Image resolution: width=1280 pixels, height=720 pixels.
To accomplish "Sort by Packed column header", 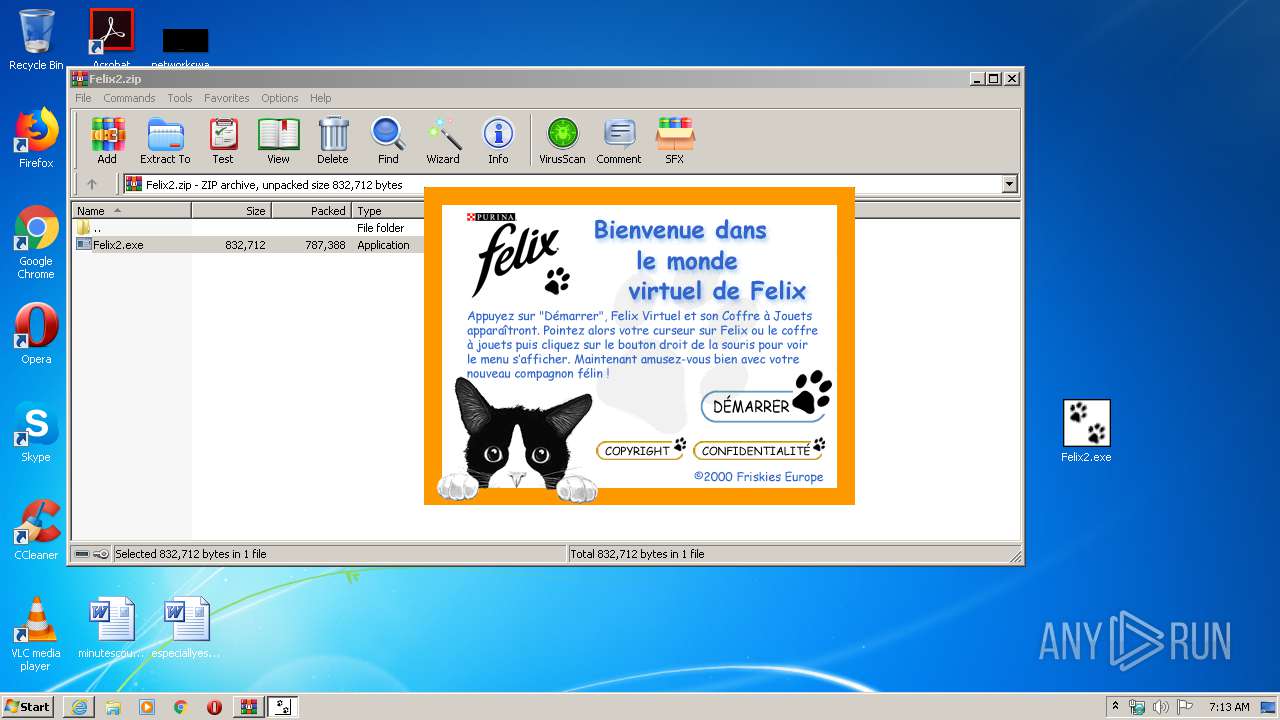I will click(311, 211).
